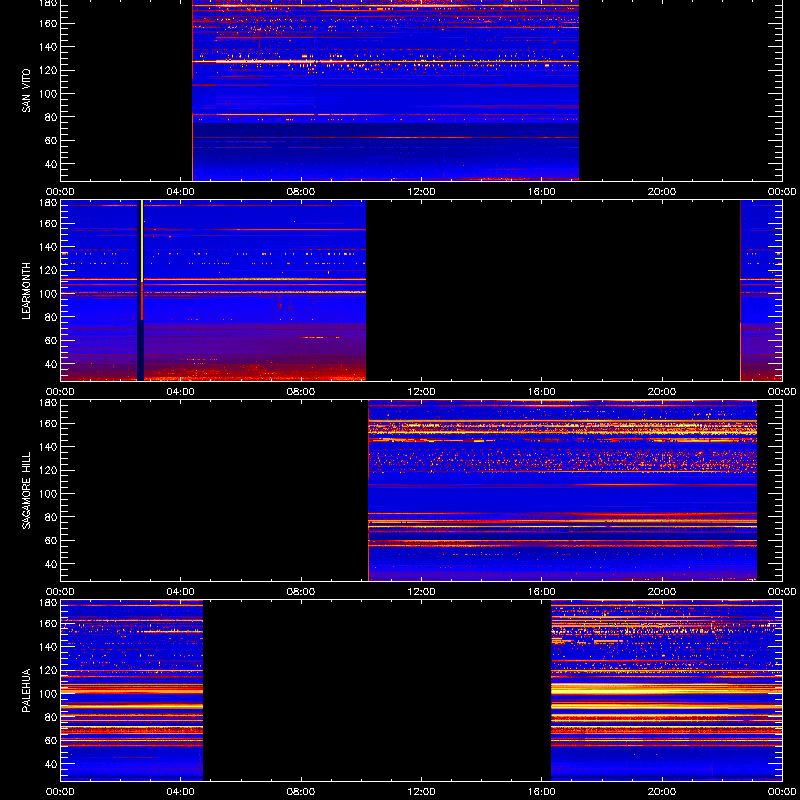
Task: Click 12:00 tick label under Learmonth plot
Action: pos(421,392)
